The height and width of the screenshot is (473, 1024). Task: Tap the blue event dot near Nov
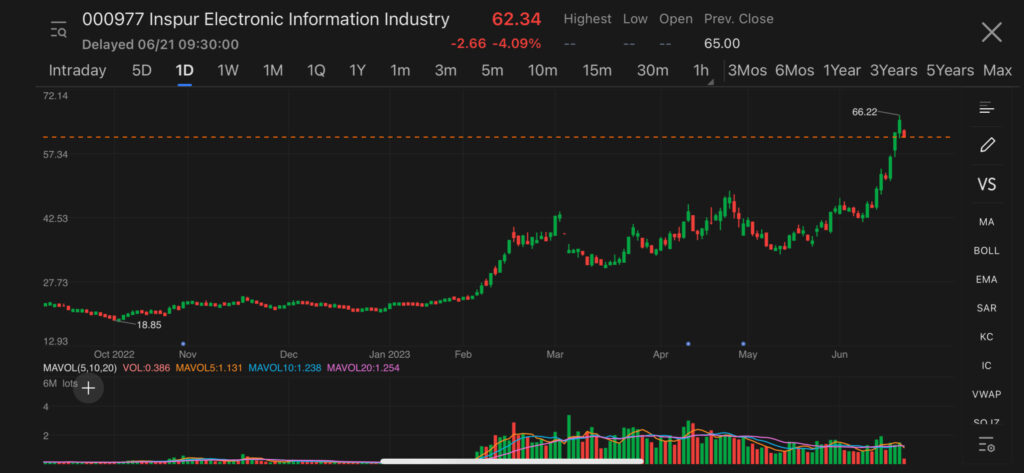[183, 344]
